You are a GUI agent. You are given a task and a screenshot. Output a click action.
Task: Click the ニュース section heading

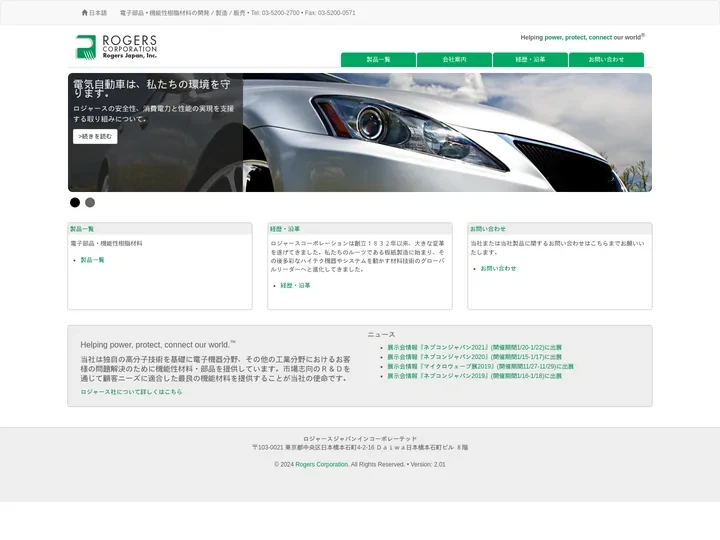(381, 335)
